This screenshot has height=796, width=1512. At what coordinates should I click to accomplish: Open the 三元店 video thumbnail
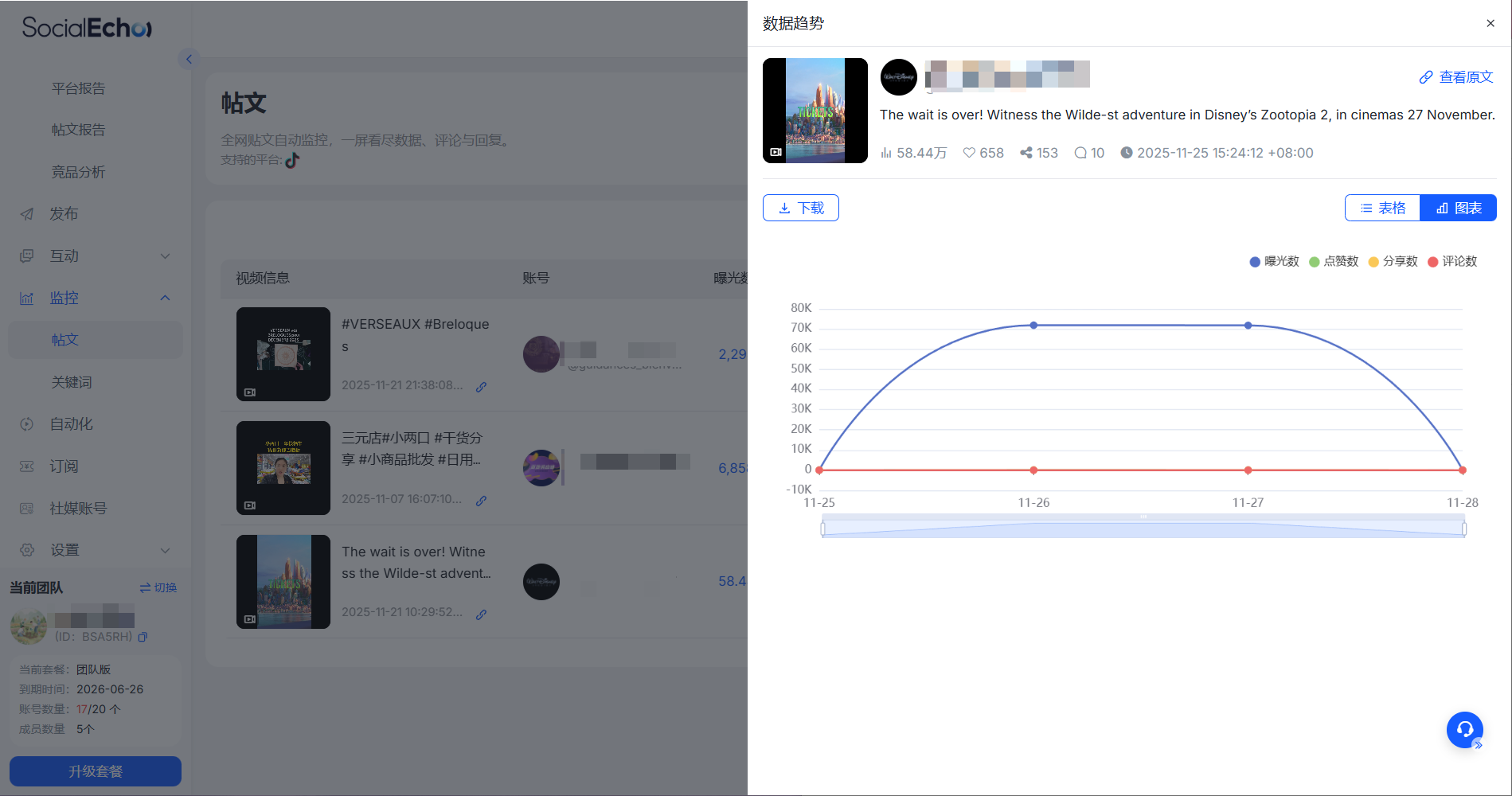point(283,468)
